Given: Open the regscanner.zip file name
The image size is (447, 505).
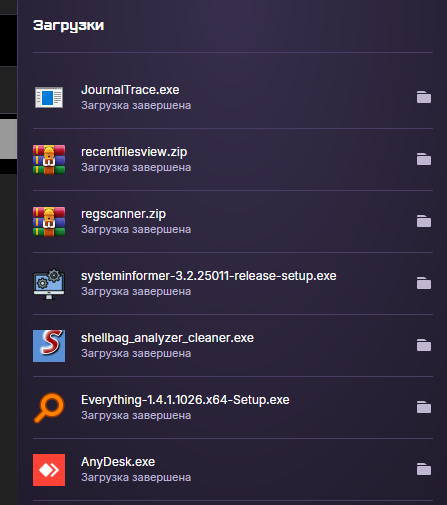Looking at the screenshot, I should tap(123, 214).
